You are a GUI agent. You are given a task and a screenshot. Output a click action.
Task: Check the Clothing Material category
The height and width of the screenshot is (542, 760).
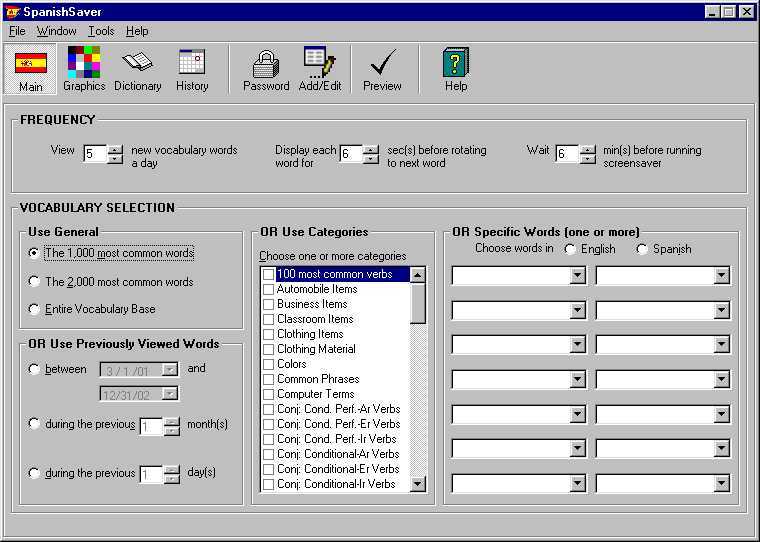pos(268,350)
